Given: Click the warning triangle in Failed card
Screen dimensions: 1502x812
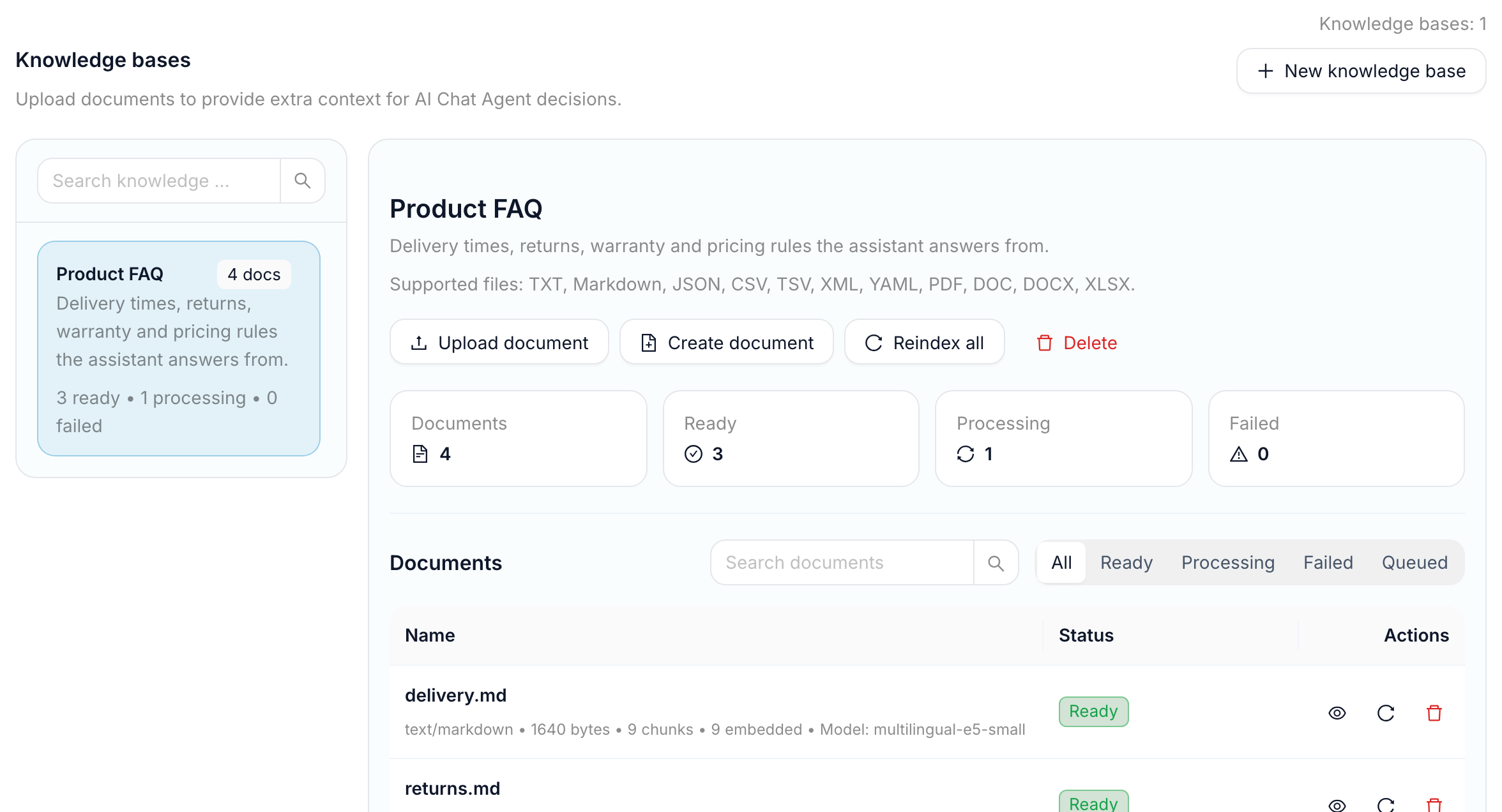Looking at the screenshot, I should [x=1239, y=454].
